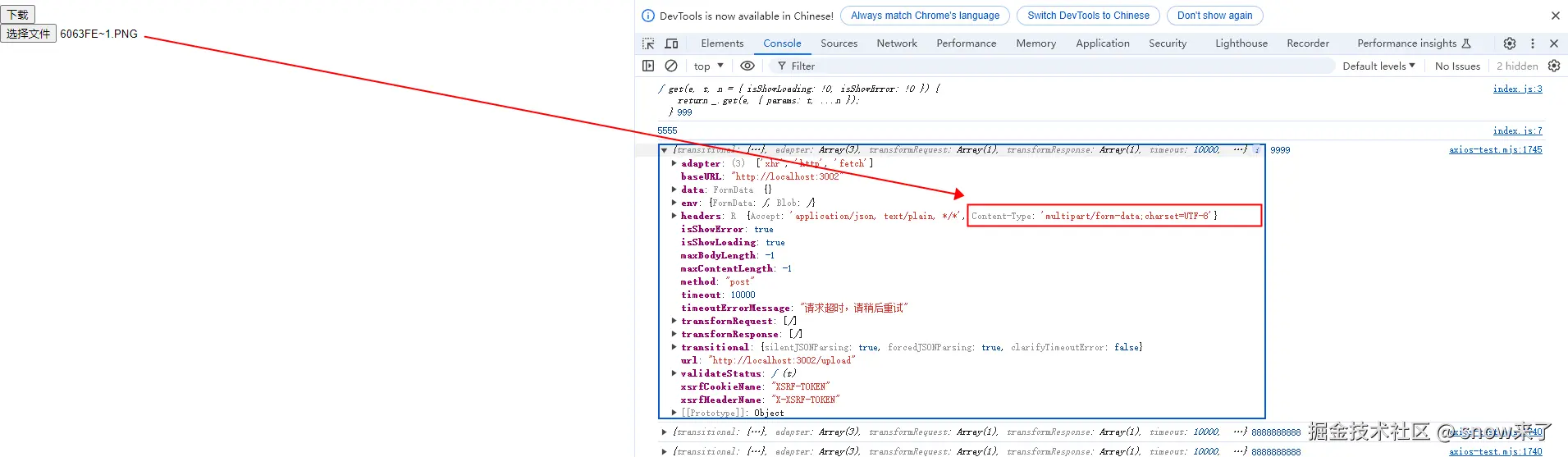Click the inspect element picker icon

(648, 43)
